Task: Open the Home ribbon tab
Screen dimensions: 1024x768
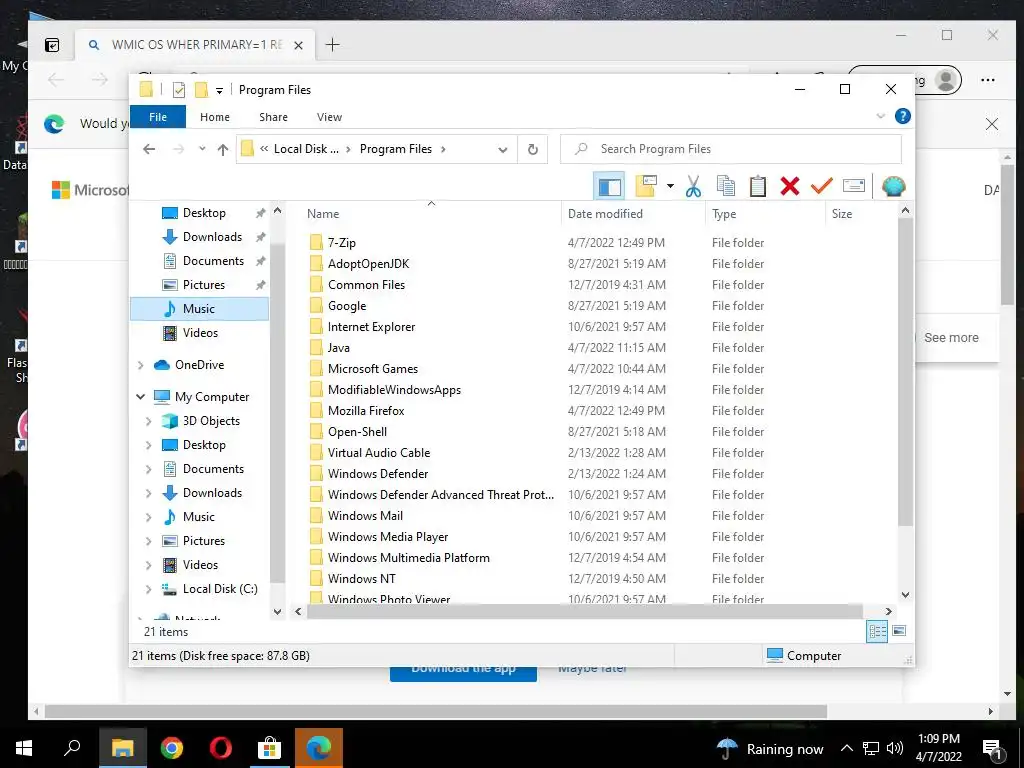Action: point(215,117)
